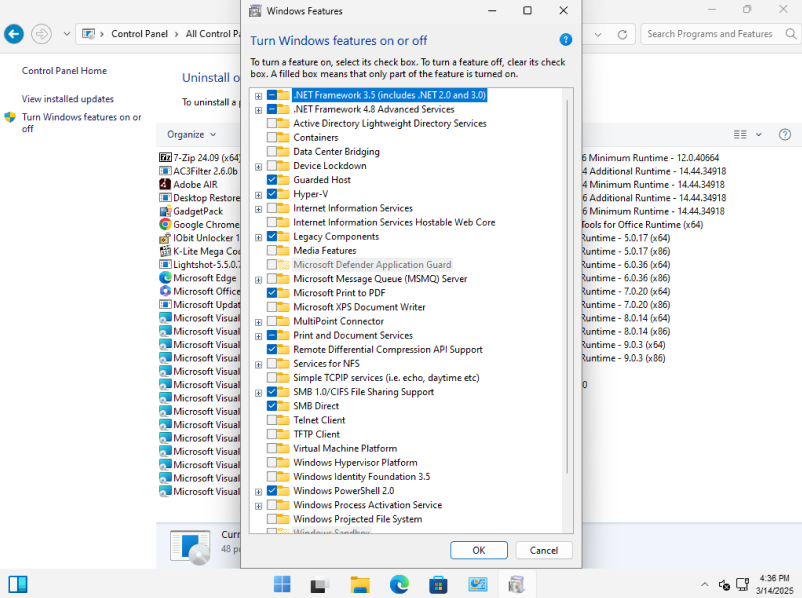Check the Media Features checkbox

click(272, 250)
